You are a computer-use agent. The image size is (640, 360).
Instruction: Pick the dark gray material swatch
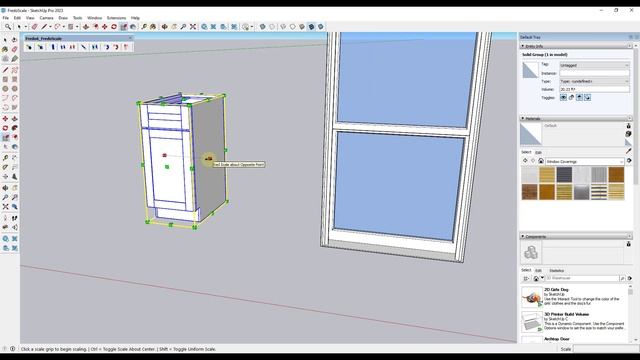[564, 175]
